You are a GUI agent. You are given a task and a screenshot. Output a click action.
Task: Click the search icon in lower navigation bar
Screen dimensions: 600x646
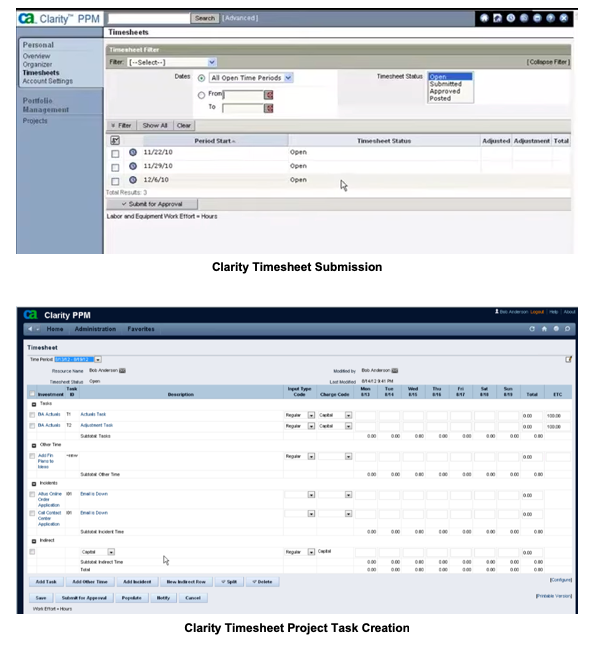click(x=567, y=329)
